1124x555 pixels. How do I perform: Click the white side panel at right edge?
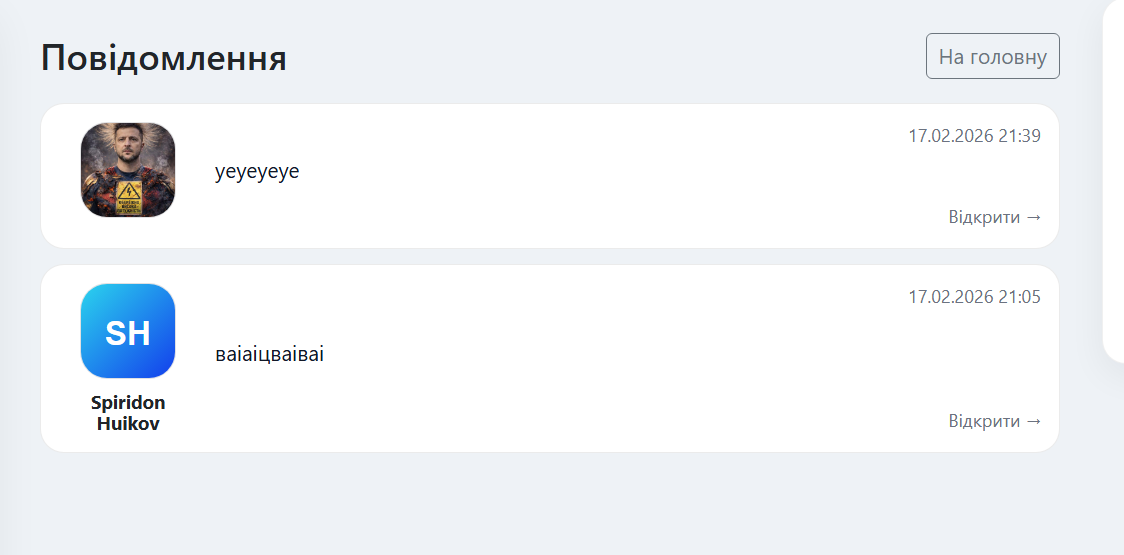(1114, 180)
